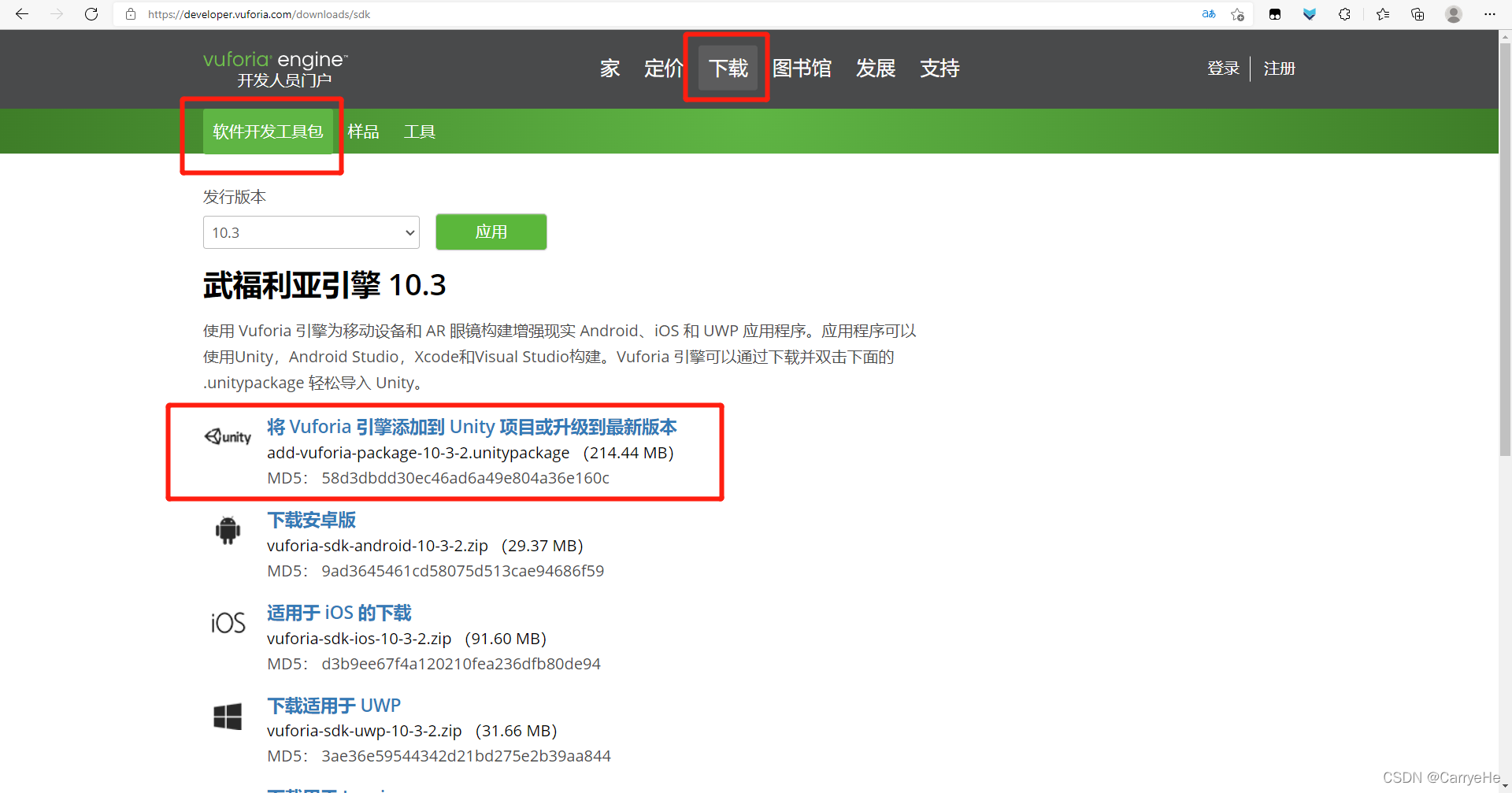Click the text vuforia-sdk-uwp-10-3-2.zip
This screenshot has height=793, width=1512.
pos(365,731)
